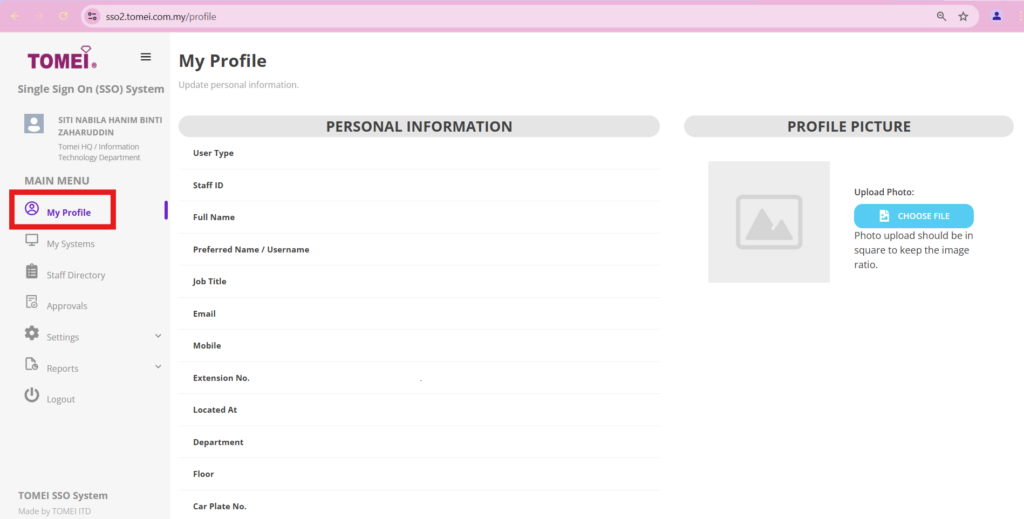Expand the Settings submenu chevron
This screenshot has height=519, width=1024.
click(x=158, y=336)
